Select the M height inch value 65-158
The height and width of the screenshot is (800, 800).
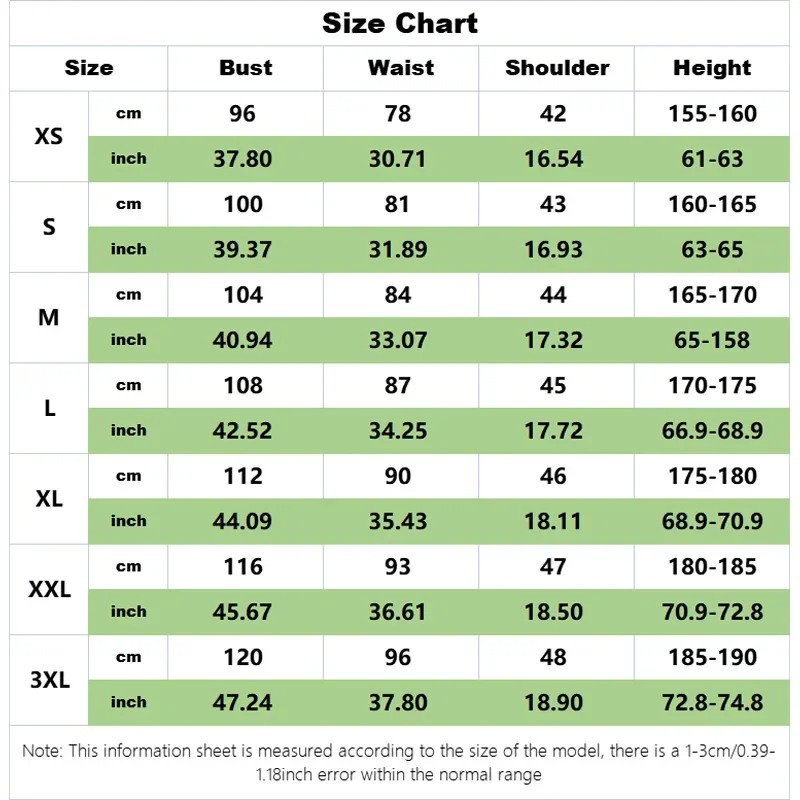pyautogui.click(x=712, y=340)
